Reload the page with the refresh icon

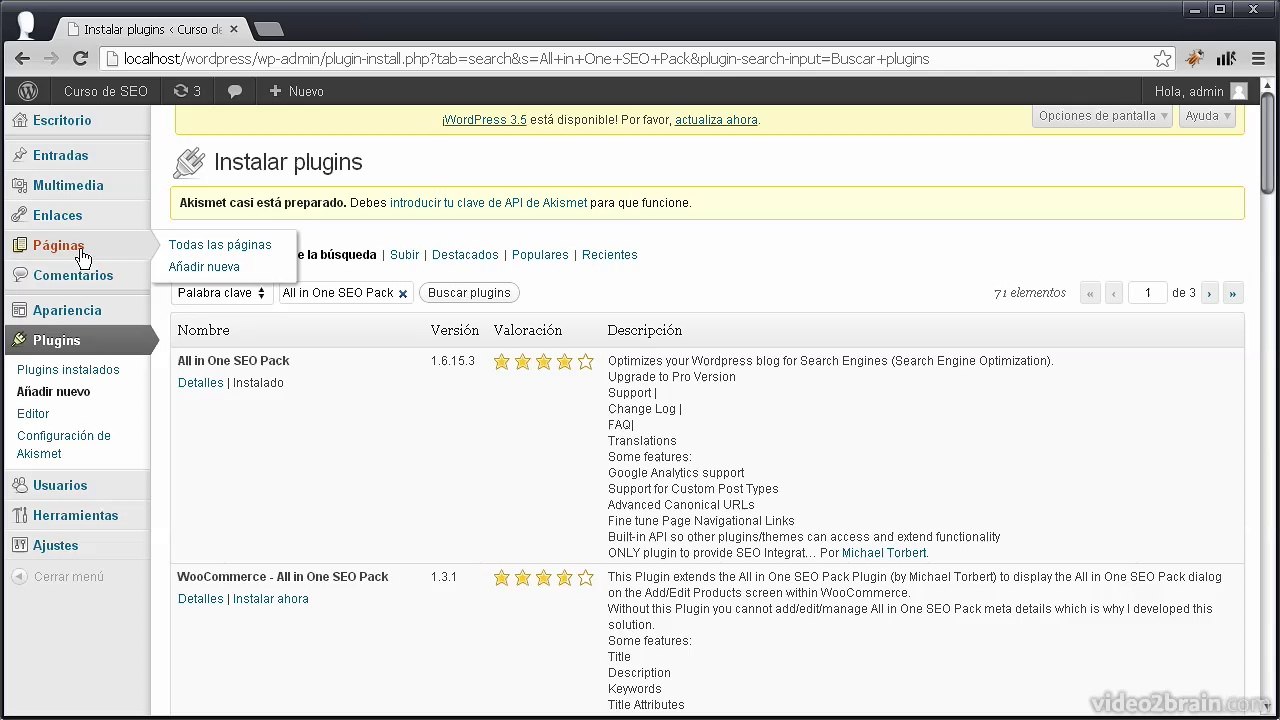point(81,59)
